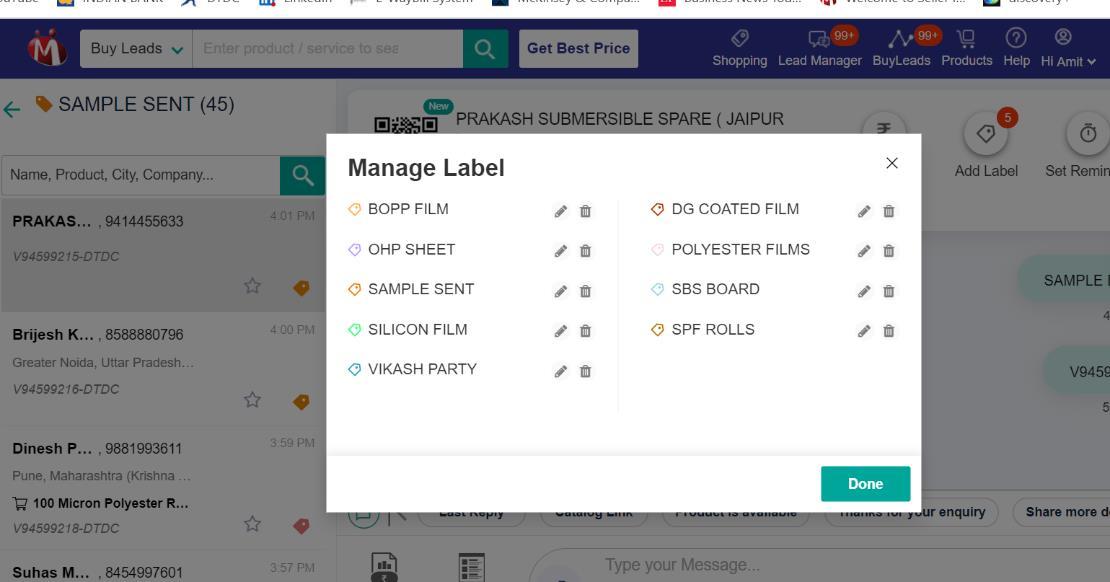Edit the SPF ROLLS label

(x=865, y=331)
